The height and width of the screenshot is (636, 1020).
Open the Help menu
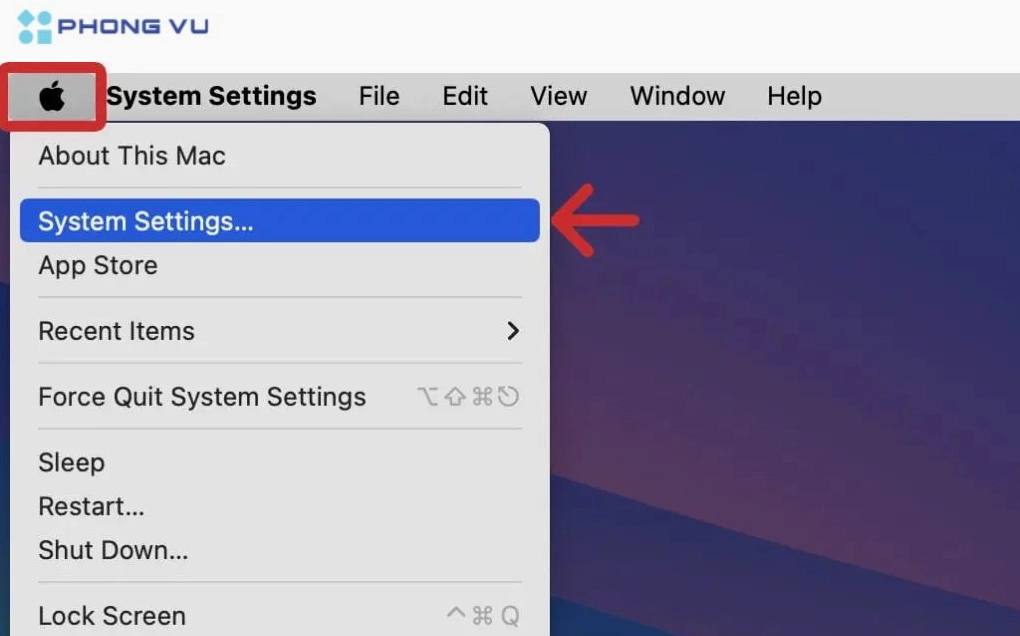(x=794, y=97)
